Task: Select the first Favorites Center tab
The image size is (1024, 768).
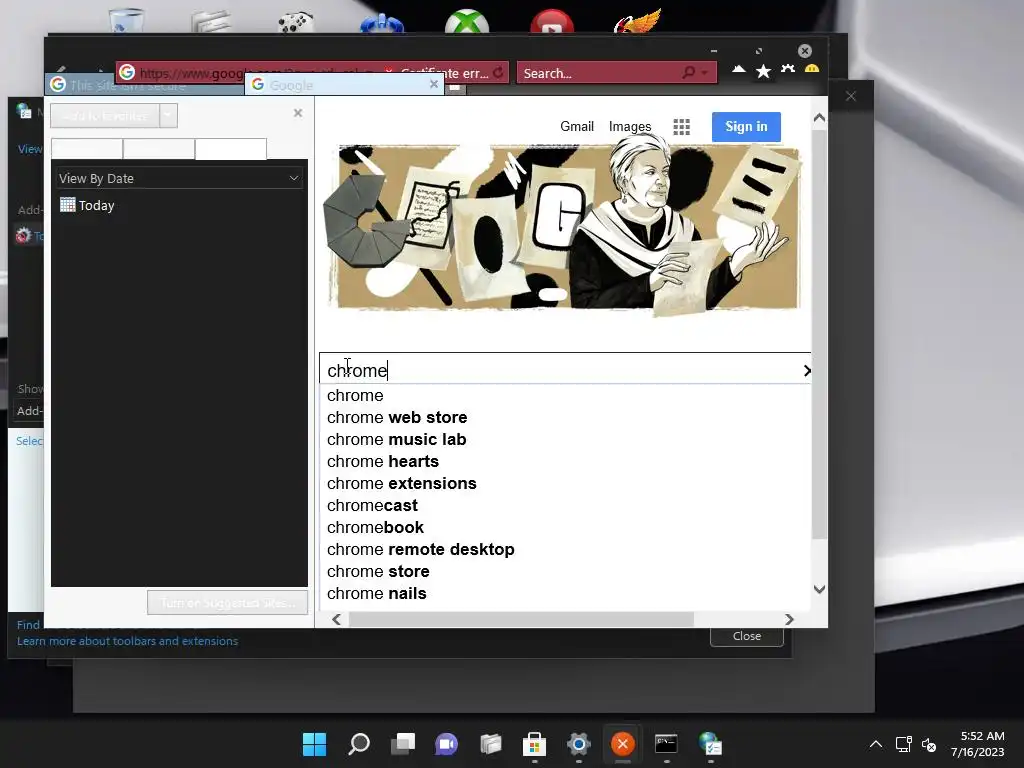Action: click(87, 149)
